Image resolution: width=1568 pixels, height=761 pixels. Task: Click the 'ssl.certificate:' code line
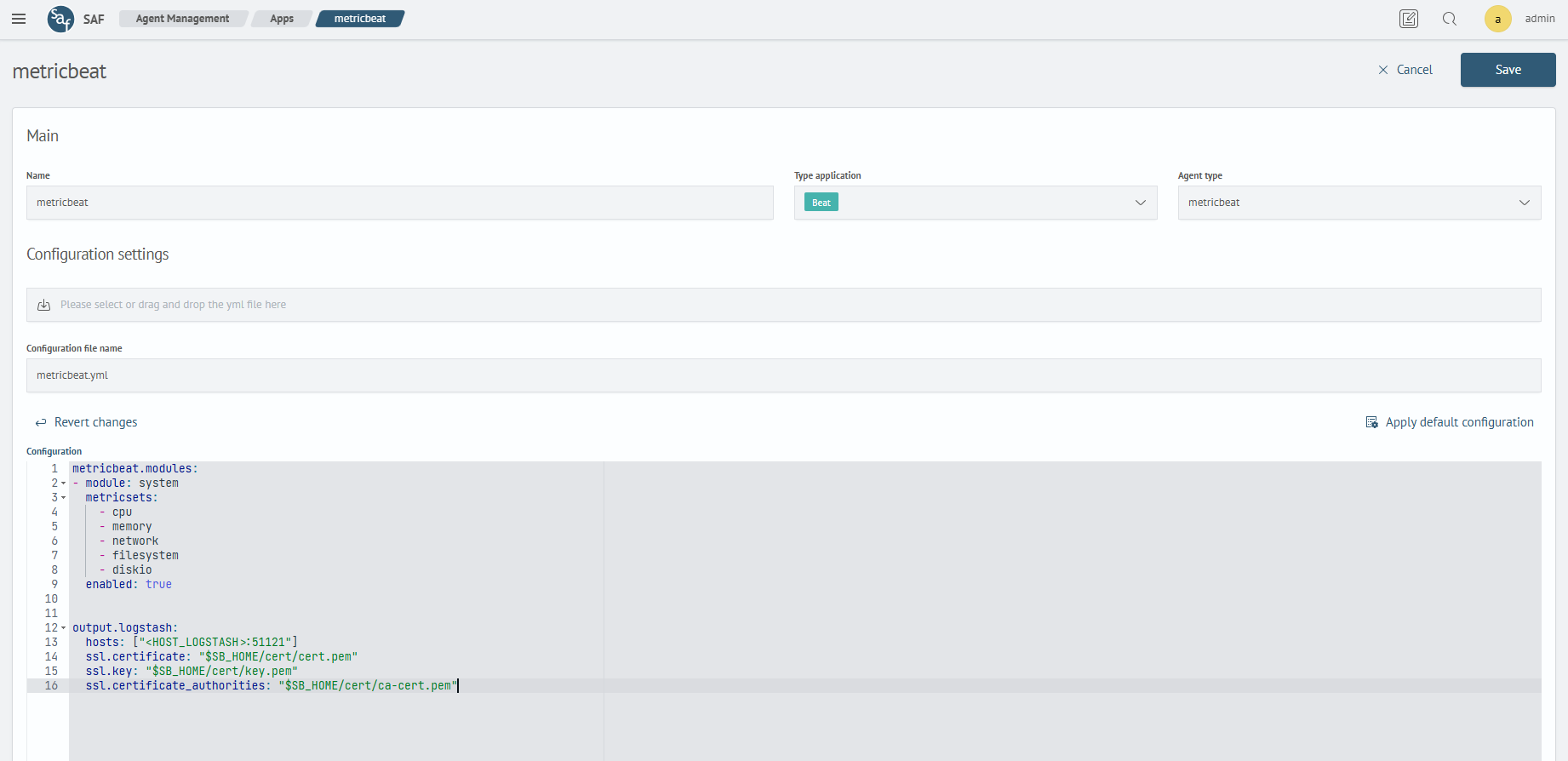(221, 657)
